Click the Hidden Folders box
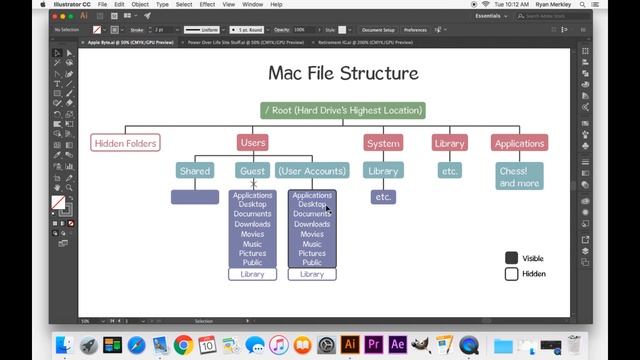The width and height of the screenshot is (640, 360). [x=125, y=143]
